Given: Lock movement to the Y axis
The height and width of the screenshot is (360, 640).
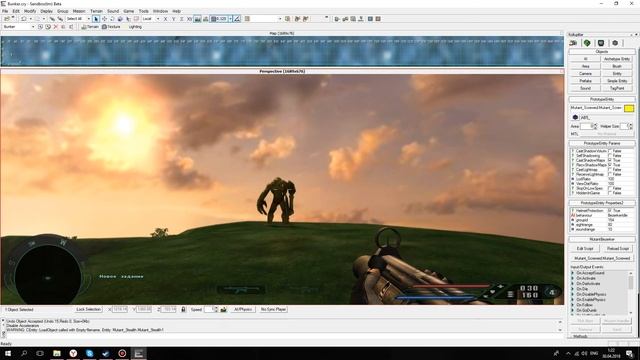Looking at the screenshot, I should tap(173, 19).
